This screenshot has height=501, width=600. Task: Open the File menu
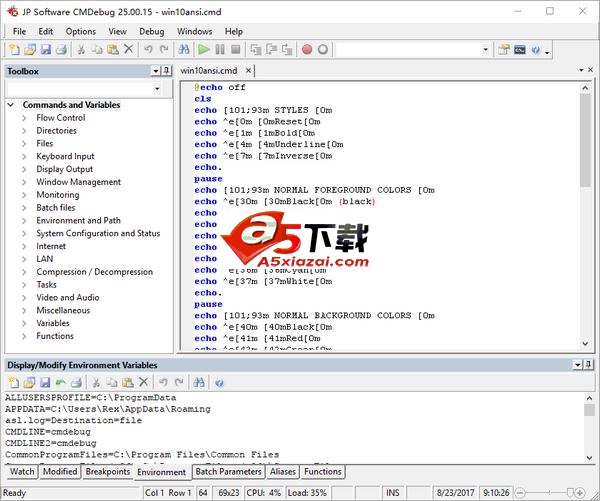[20, 31]
